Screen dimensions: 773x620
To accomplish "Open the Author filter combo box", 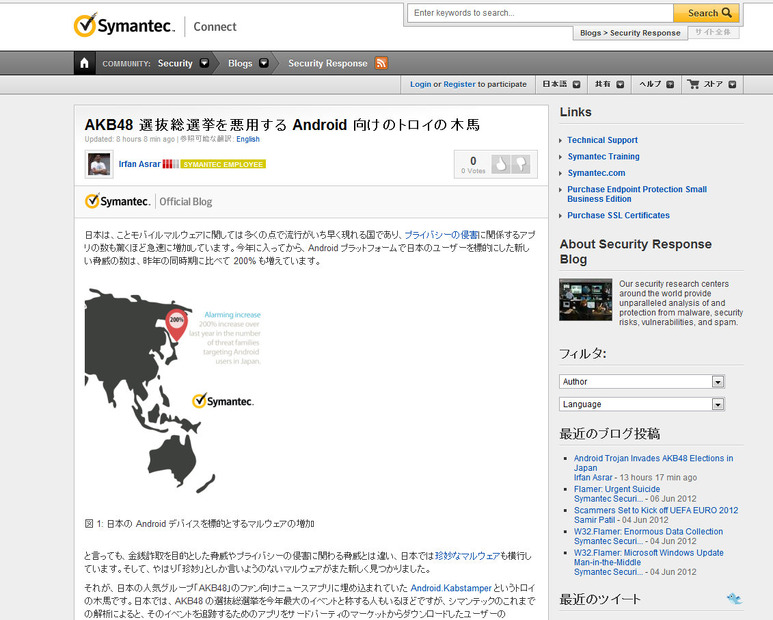I will pos(642,381).
